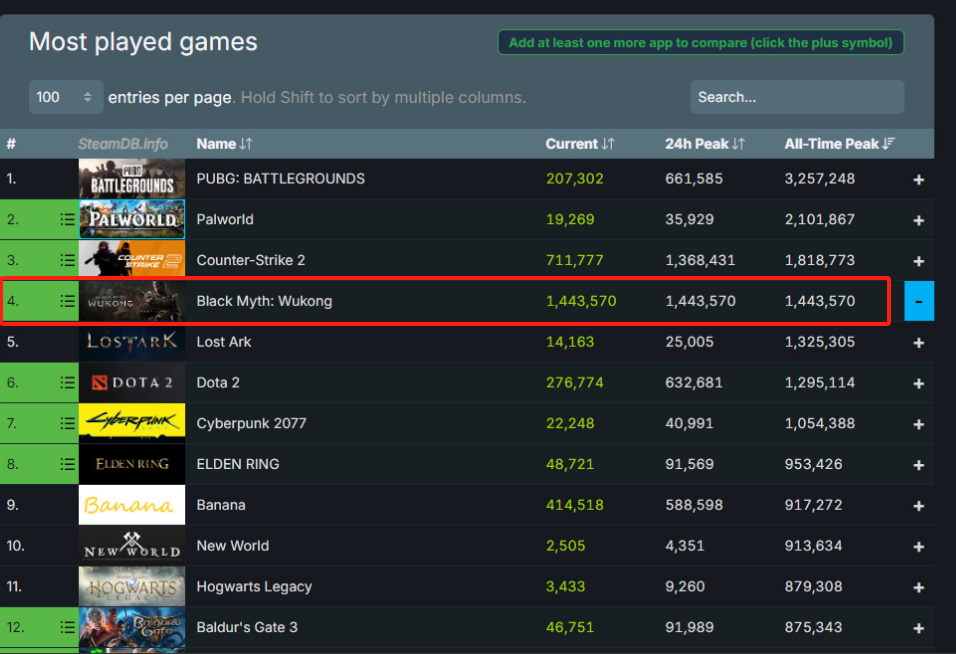The image size is (956, 654).
Task: Add PUBG: BATTLEGROUNDS to compare with plus
Action: tap(918, 179)
